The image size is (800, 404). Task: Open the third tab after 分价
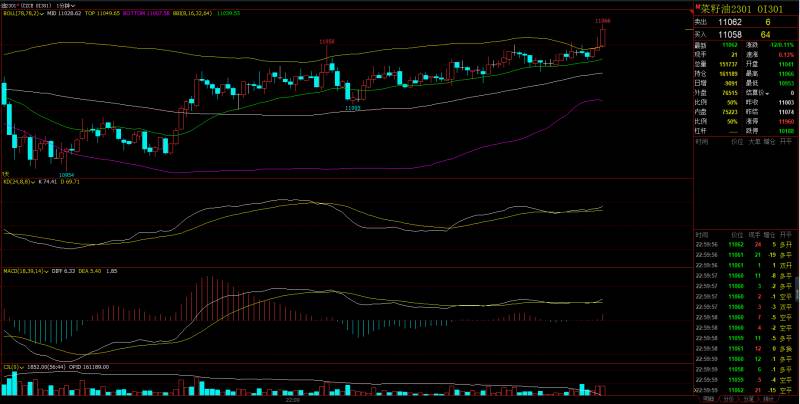[x=748, y=398]
